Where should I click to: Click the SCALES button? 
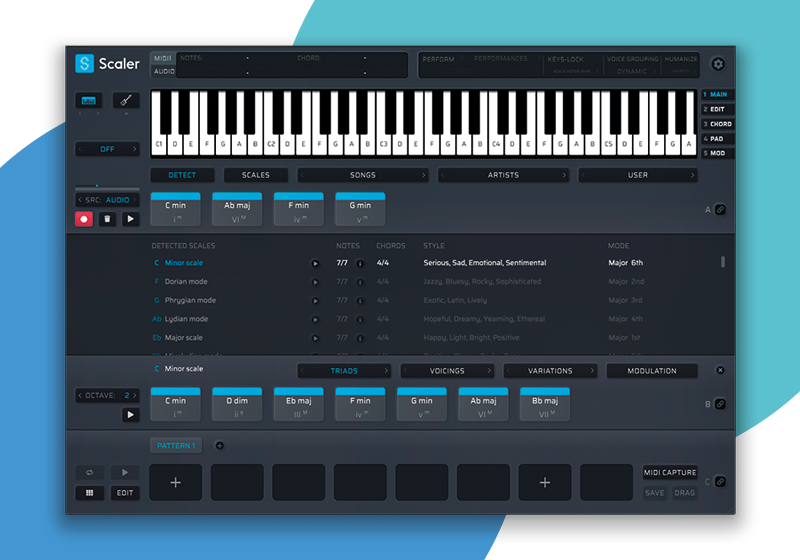pyautogui.click(x=256, y=175)
